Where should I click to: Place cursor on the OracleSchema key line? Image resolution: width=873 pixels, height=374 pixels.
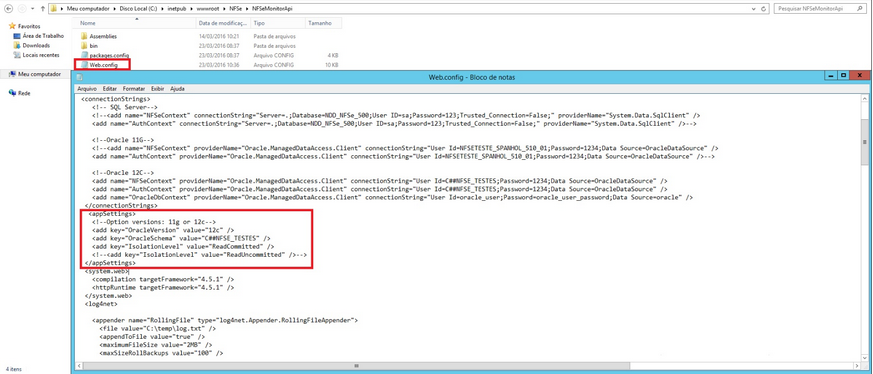tap(182, 238)
